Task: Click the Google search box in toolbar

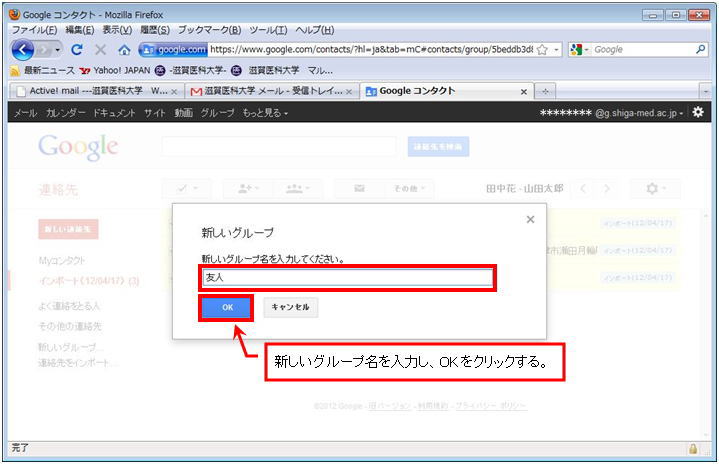Action: [642, 50]
